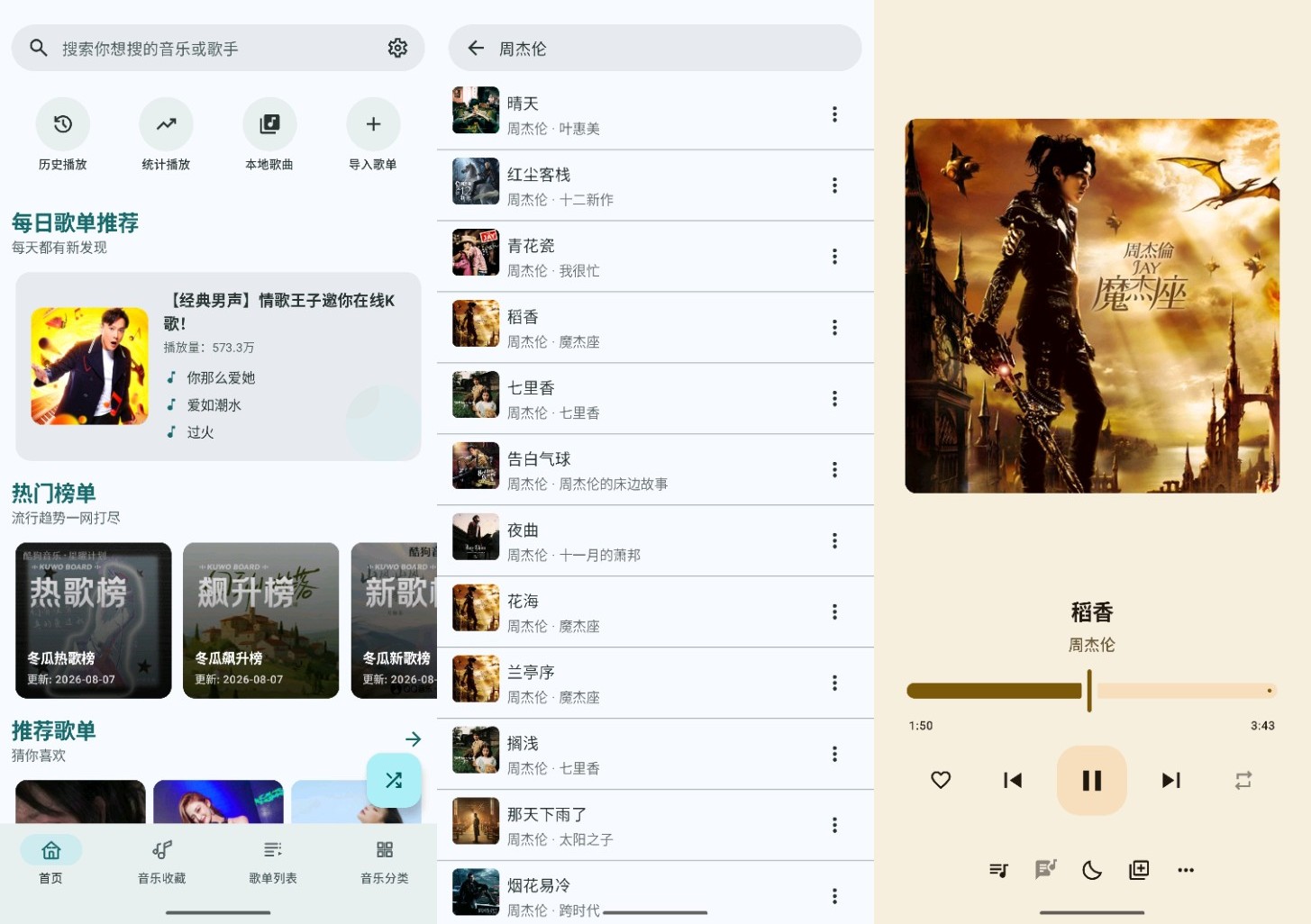The width and height of the screenshot is (1311, 924).
Task: Open the play queue icon
Action: point(998,870)
